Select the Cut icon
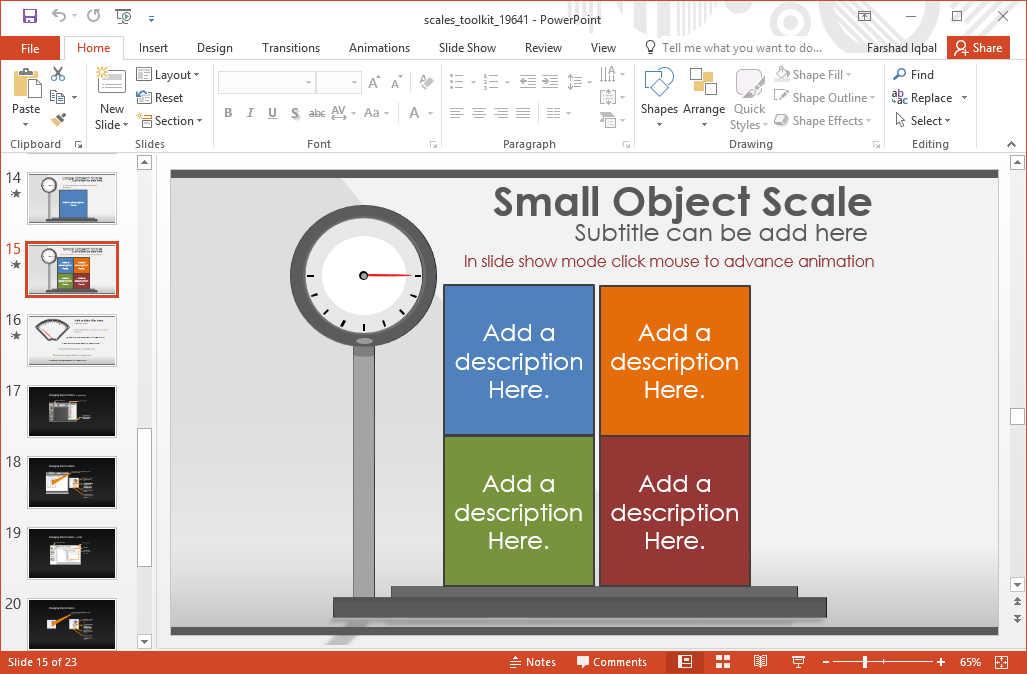This screenshot has width=1027, height=674. [x=58, y=74]
